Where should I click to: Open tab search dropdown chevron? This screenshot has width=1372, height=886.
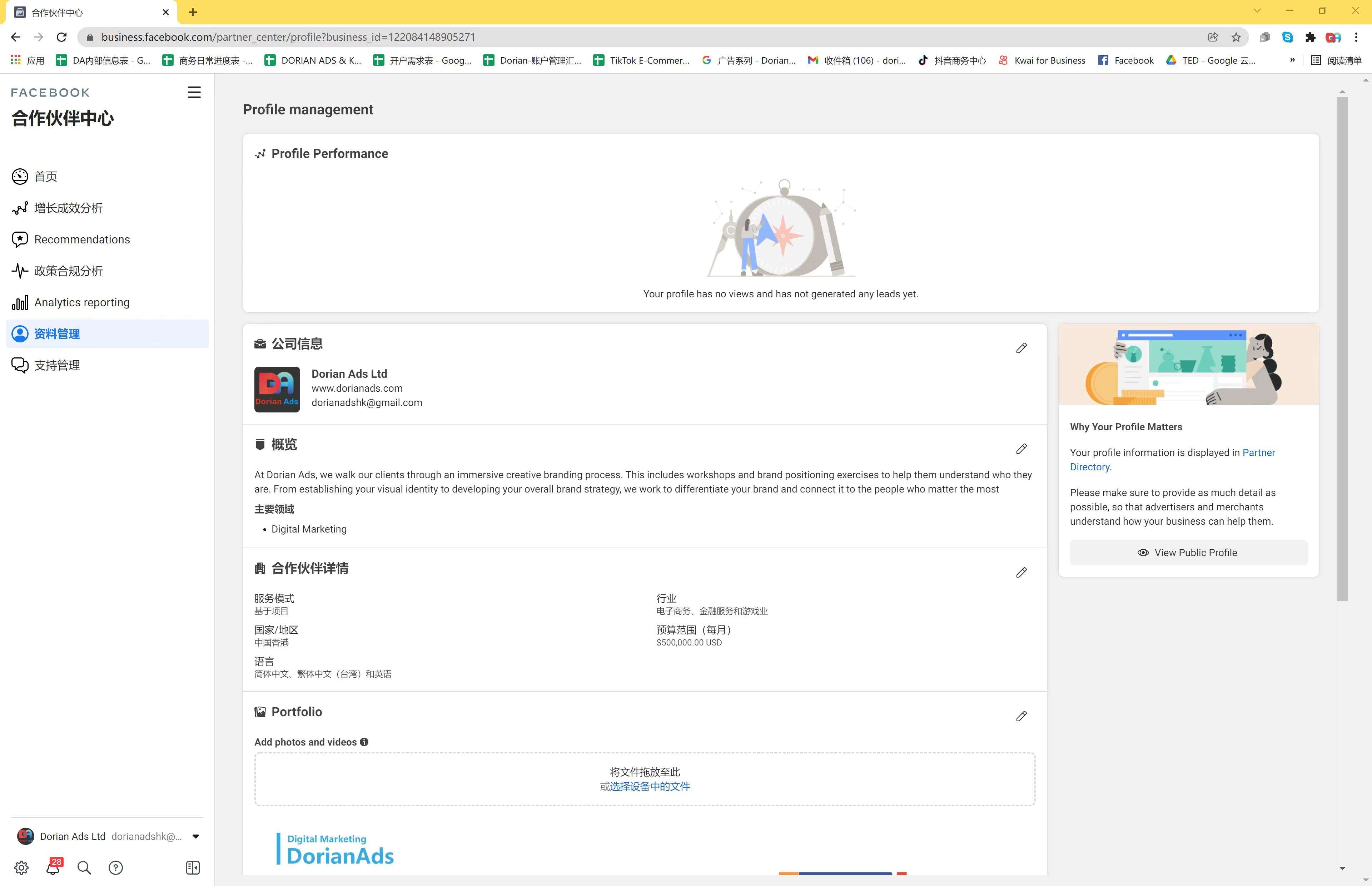point(1257,10)
